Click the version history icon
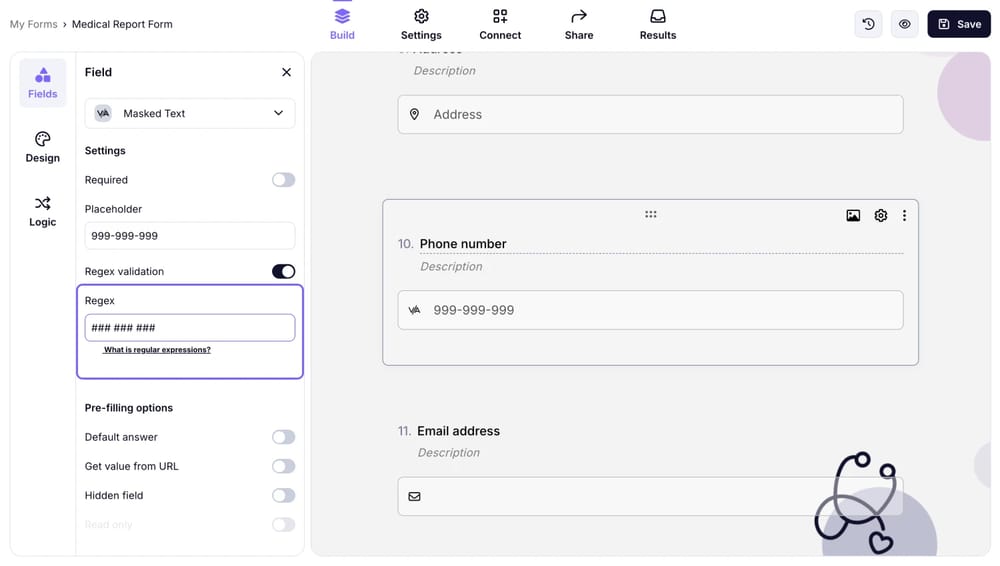Image resolution: width=1000 pixels, height=566 pixels. point(868,24)
